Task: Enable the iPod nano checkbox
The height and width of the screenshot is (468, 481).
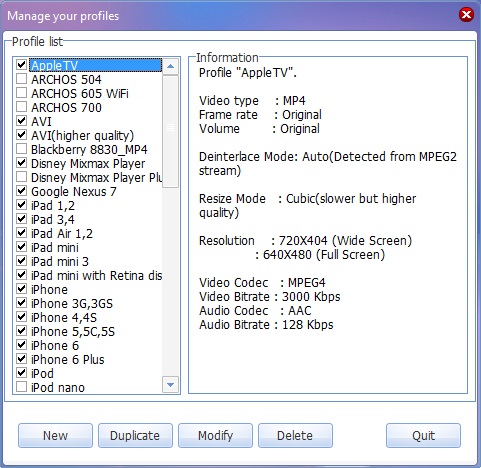Action: tap(22, 387)
